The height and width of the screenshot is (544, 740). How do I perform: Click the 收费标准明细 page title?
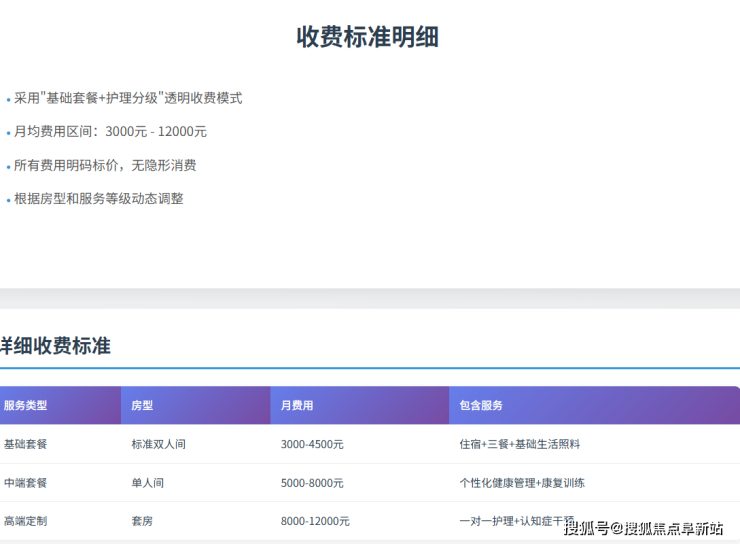tap(368, 37)
